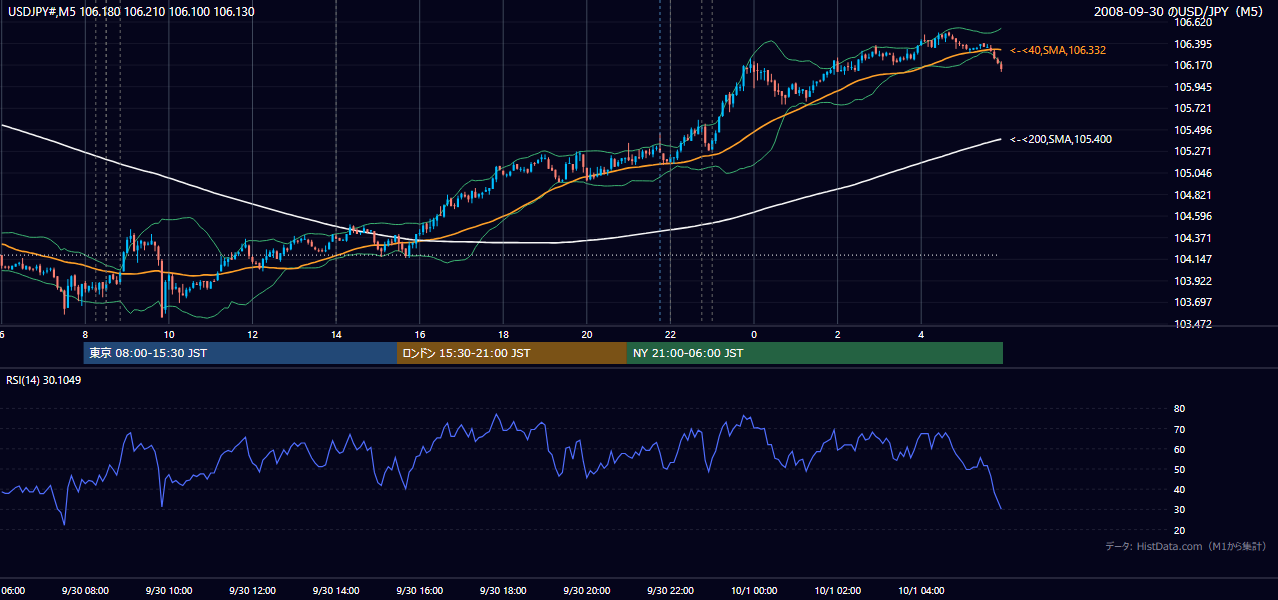The height and width of the screenshot is (600, 1278).
Task: Click the bottom time label 9/30 10:00
Action: pos(169,591)
